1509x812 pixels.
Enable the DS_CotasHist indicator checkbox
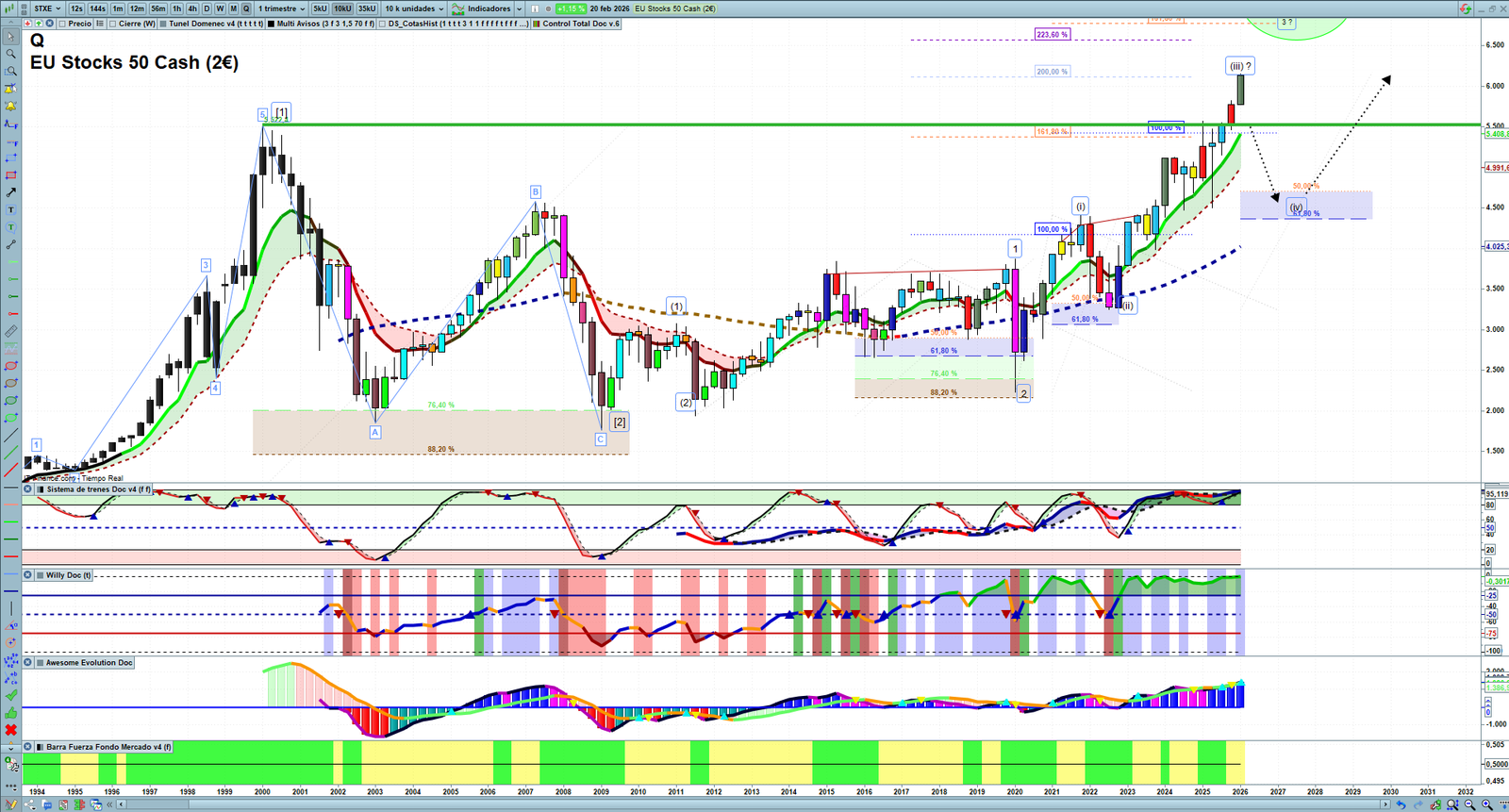[383, 24]
